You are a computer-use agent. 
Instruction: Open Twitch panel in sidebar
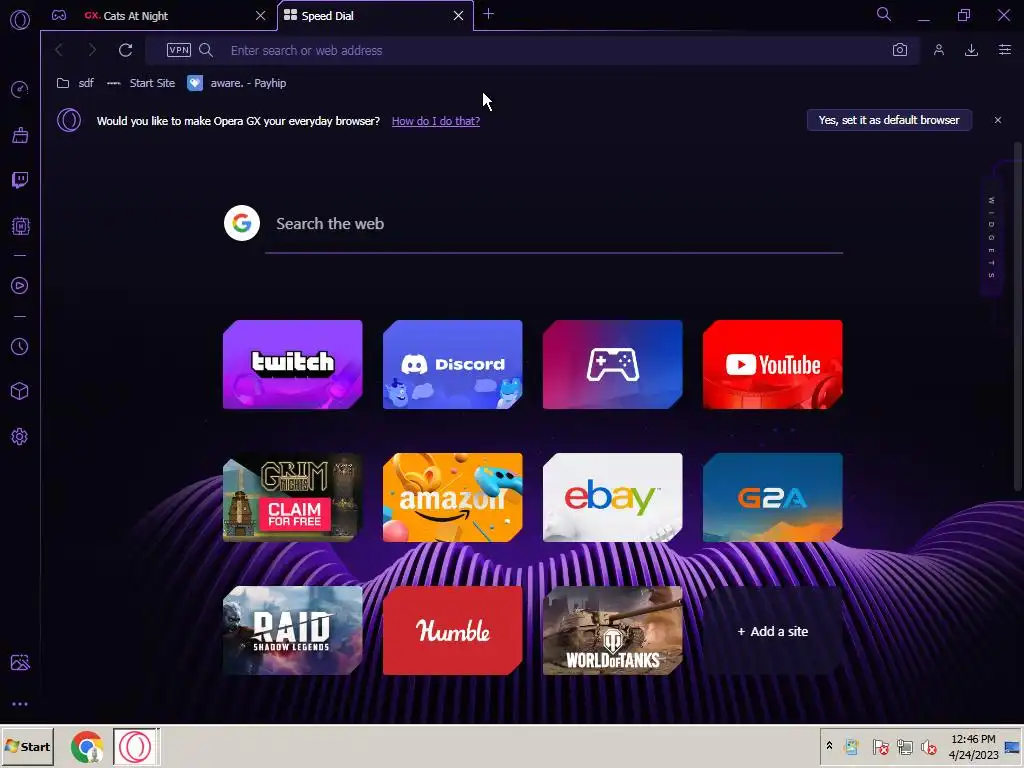click(20, 180)
